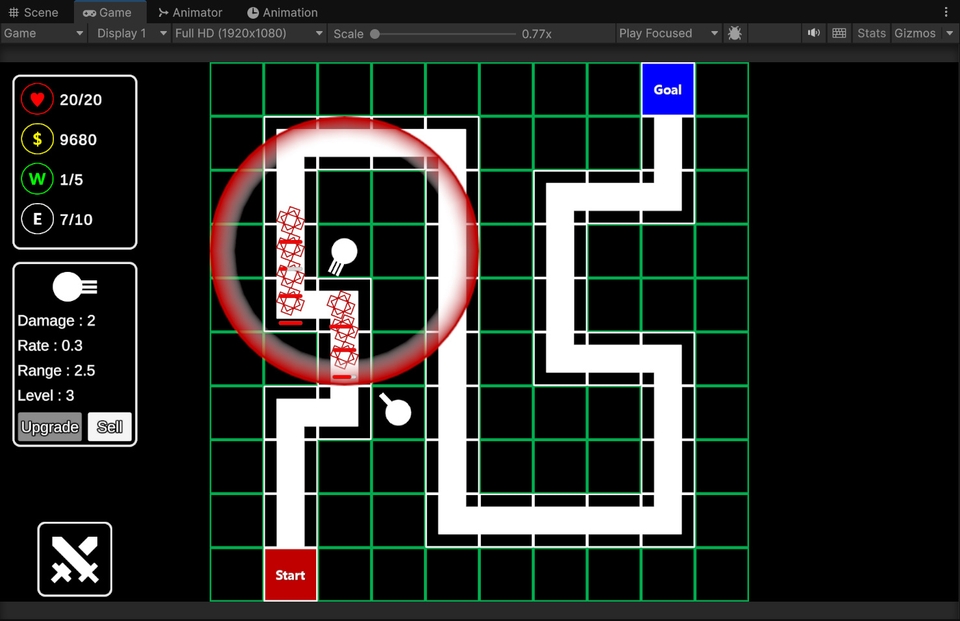Toggle the Stats overlay button

point(871,33)
